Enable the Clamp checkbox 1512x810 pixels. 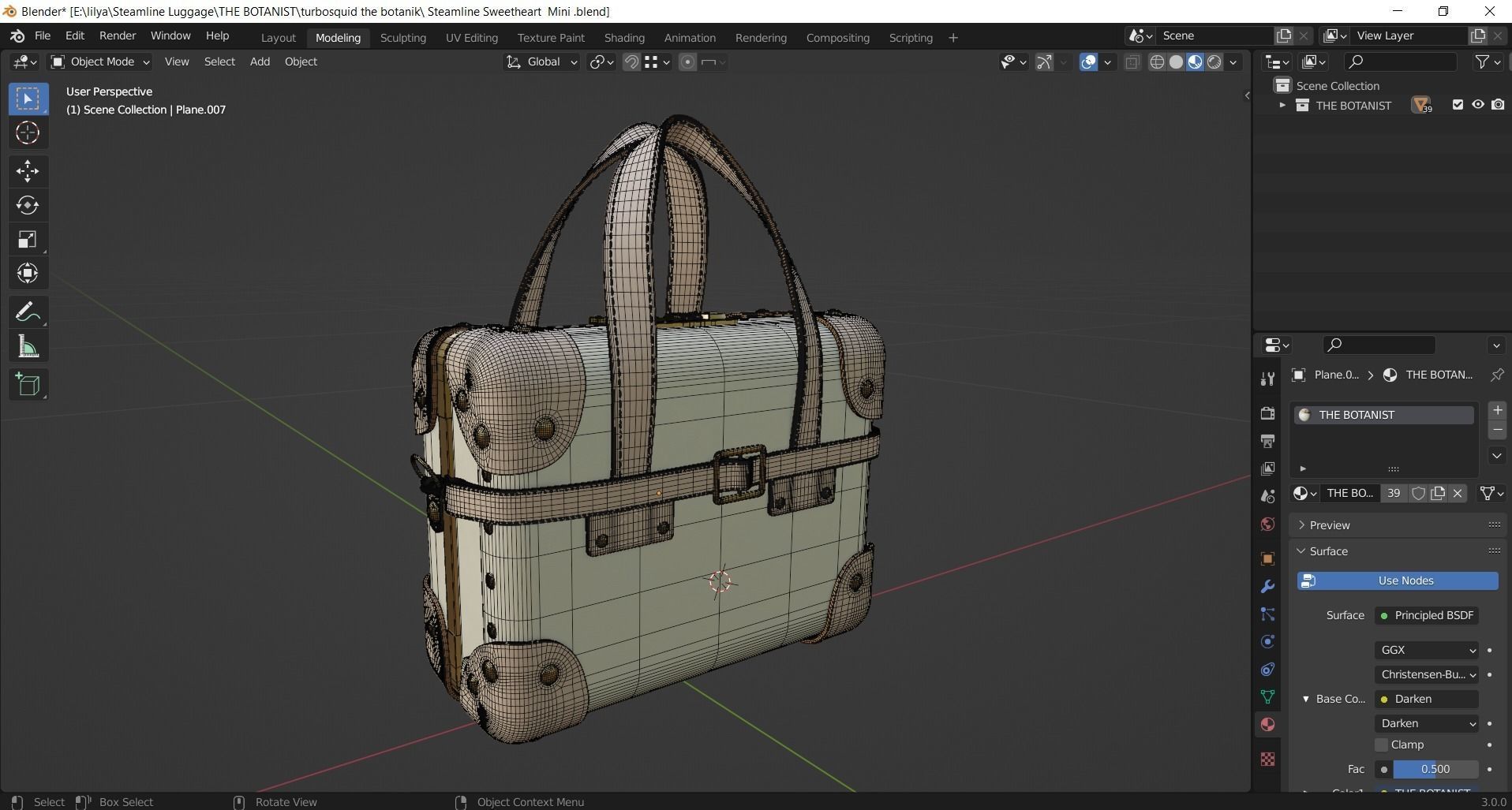[x=1381, y=745]
